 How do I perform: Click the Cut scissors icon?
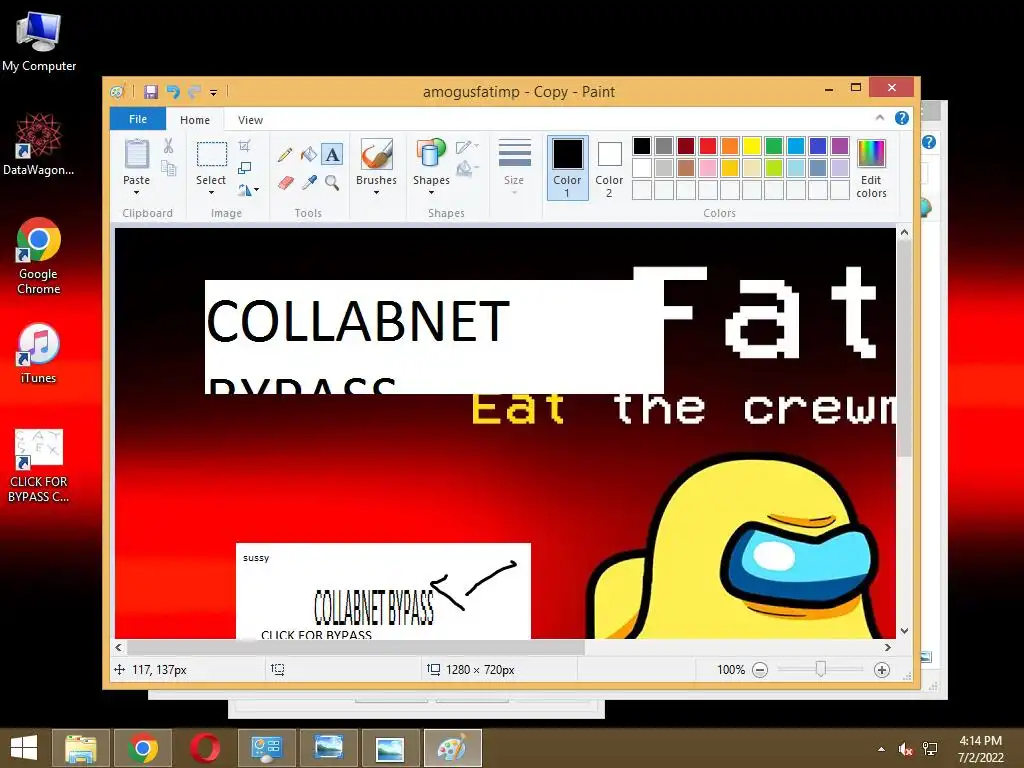(x=168, y=146)
